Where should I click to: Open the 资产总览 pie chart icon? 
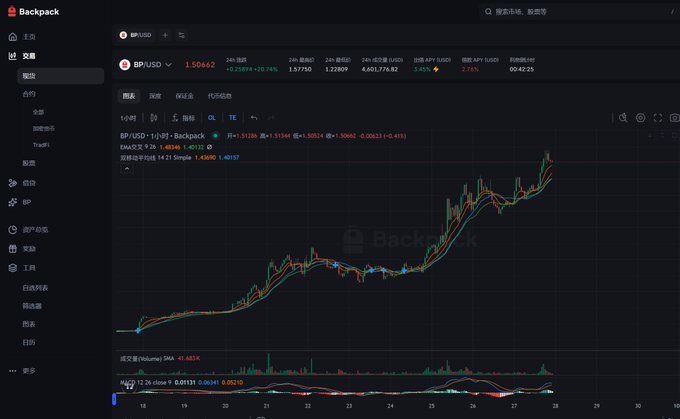[13, 230]
